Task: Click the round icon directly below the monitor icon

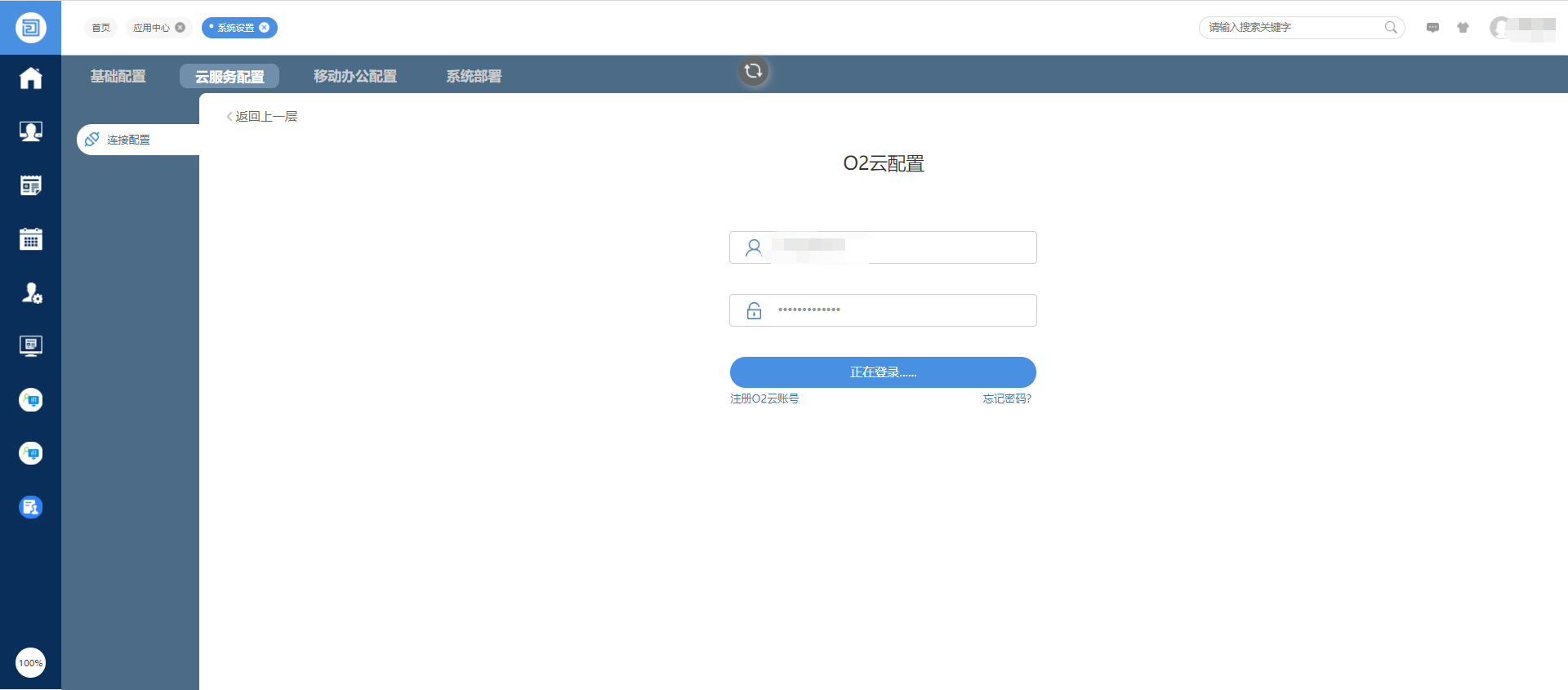Action: point(31,400)
